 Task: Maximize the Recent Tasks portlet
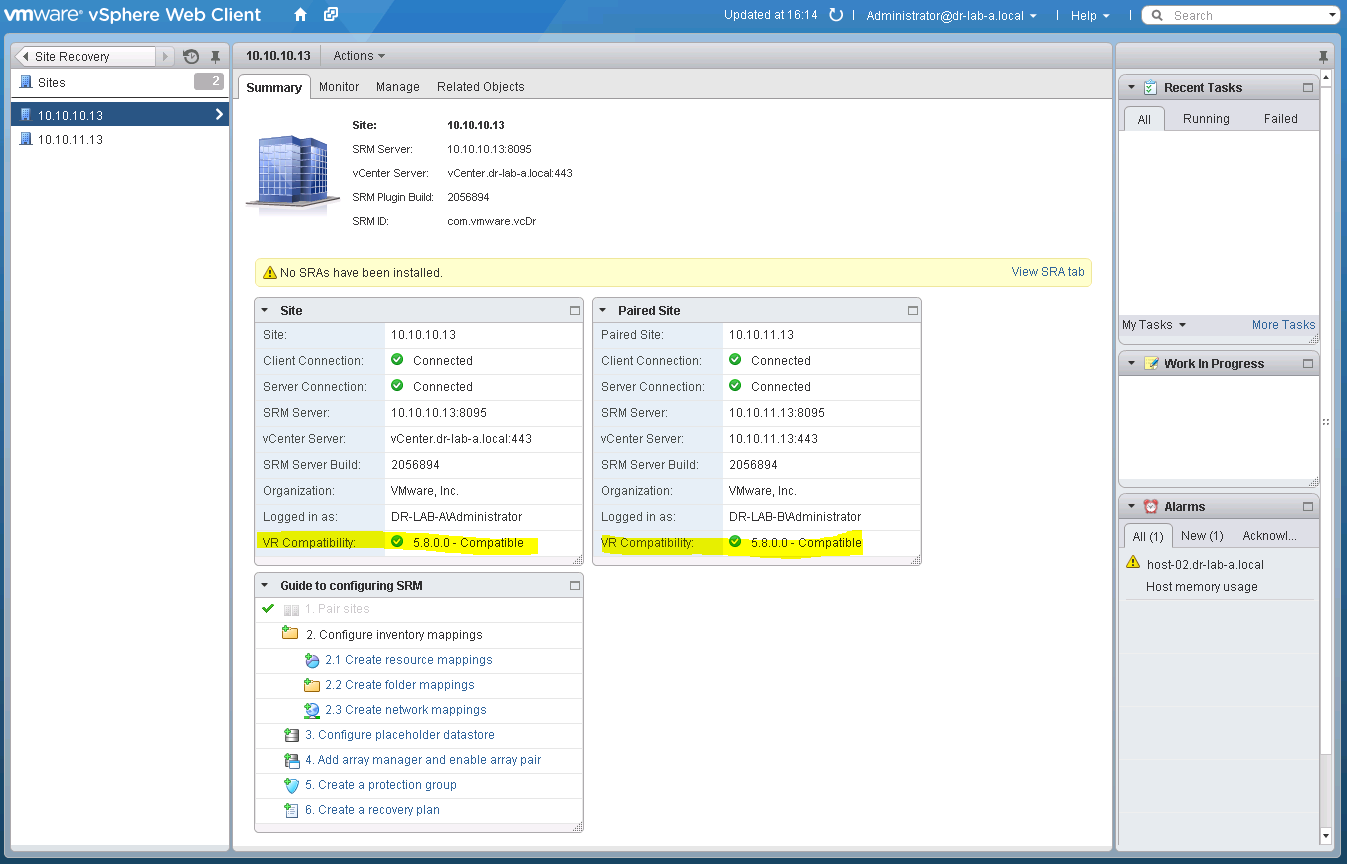pyautogui.click(x=1308, y=88)
